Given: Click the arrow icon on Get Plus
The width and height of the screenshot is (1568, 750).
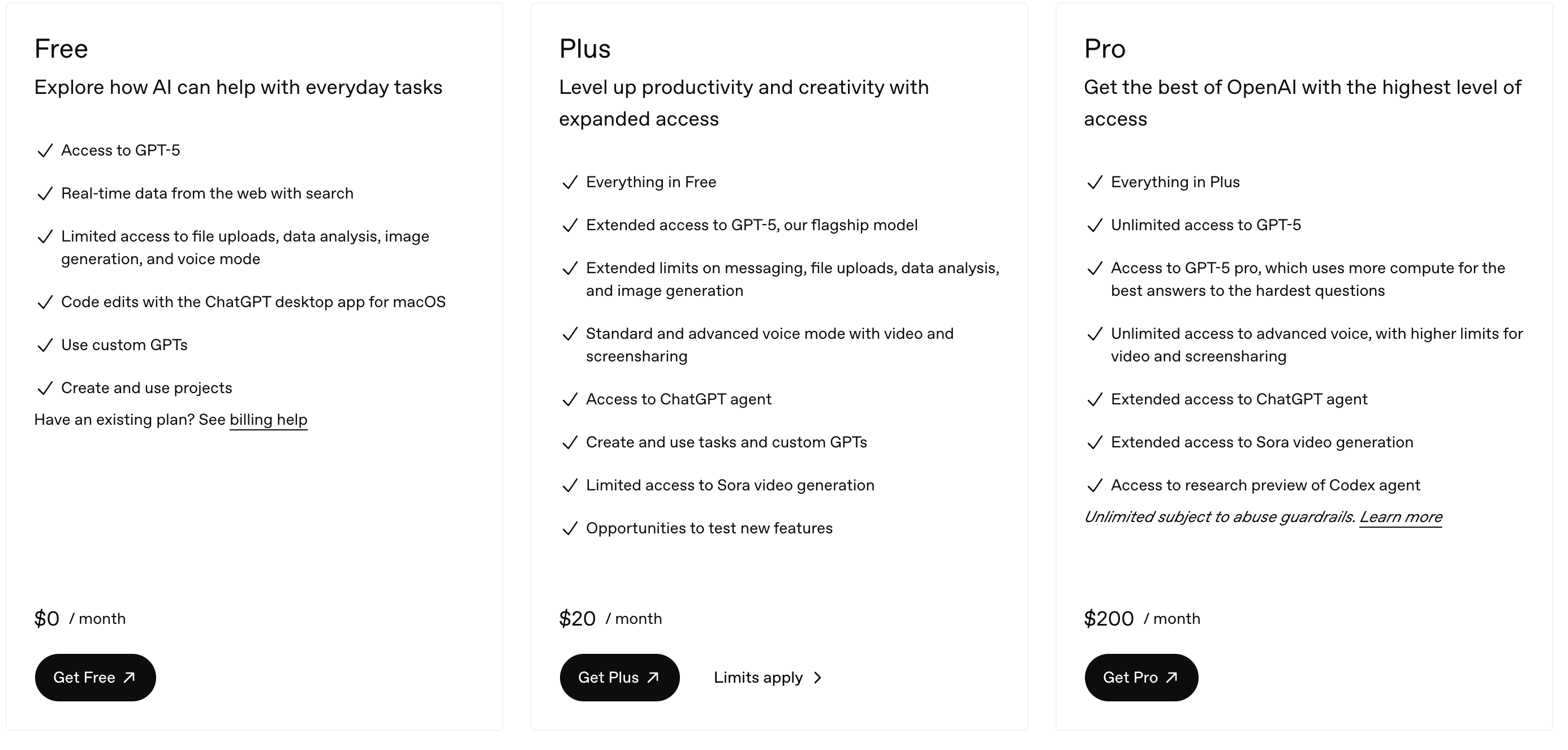Looking at the screenshot, I should [x=653, y=678].
